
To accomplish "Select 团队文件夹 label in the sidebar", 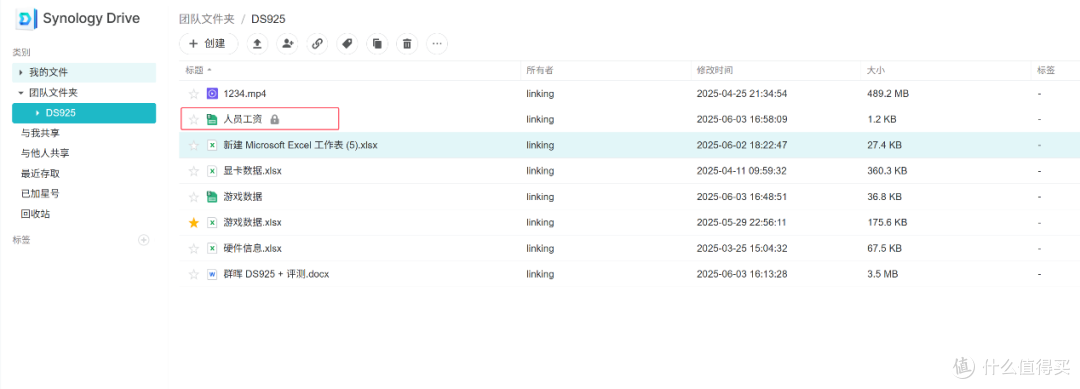I will (53, 93).
